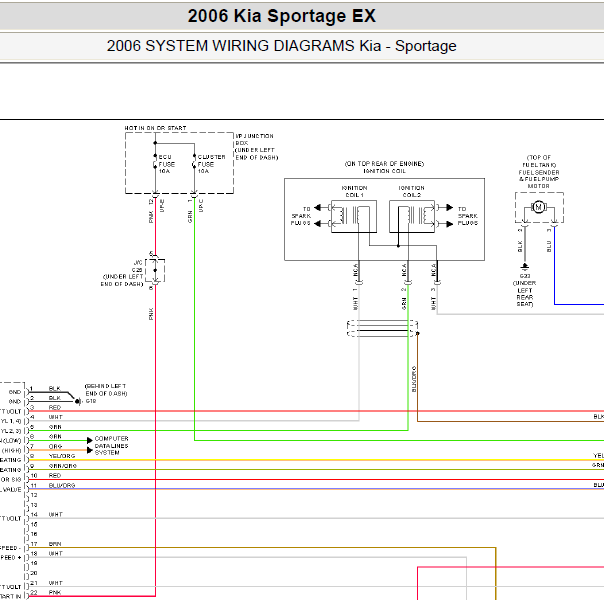
Task: Click right "TO SPARK PLUGS" text near coil 2
Action: pyautogui.click(x=468, y=216)
